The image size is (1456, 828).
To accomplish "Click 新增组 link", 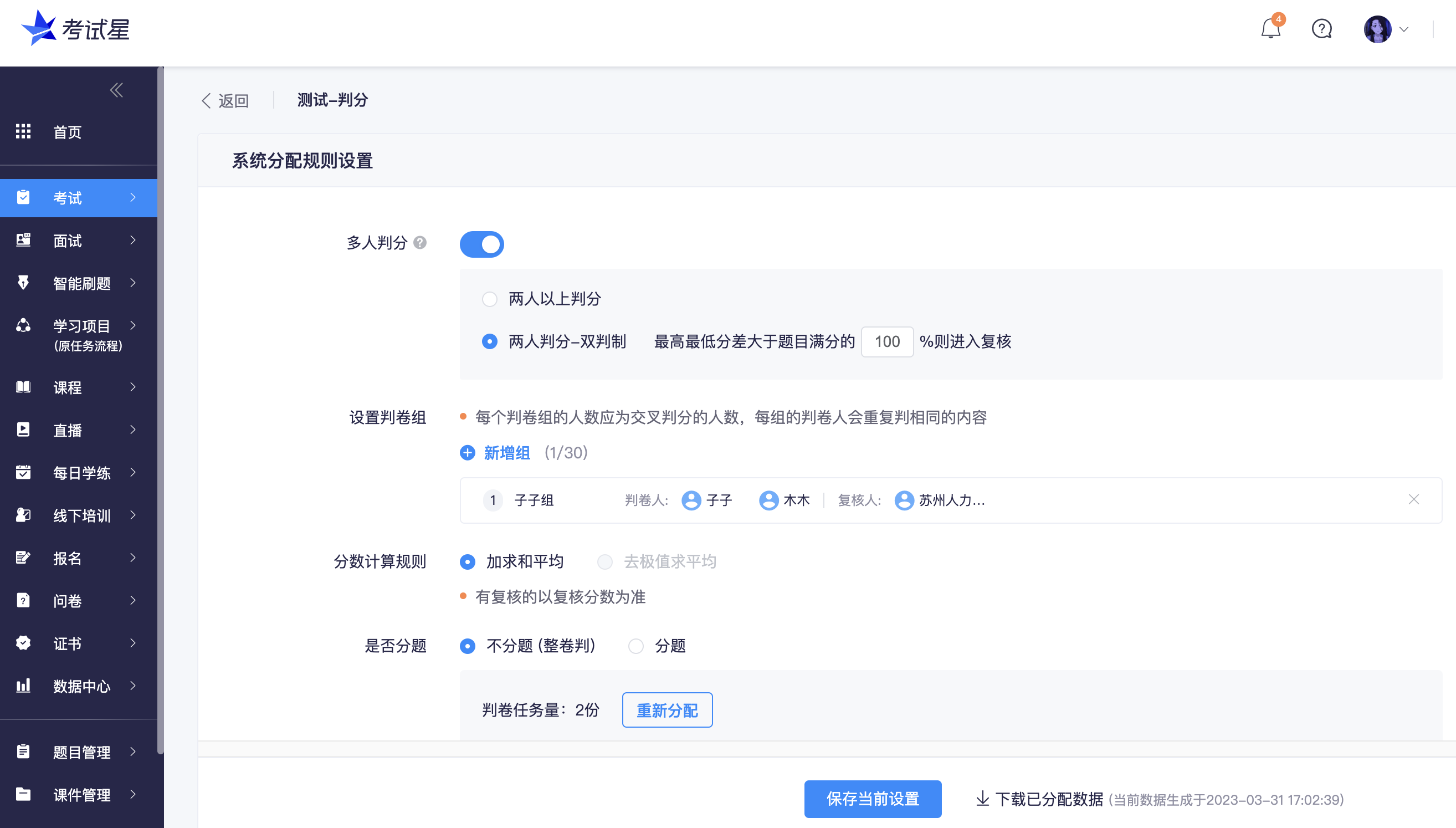I will (506, 453).
